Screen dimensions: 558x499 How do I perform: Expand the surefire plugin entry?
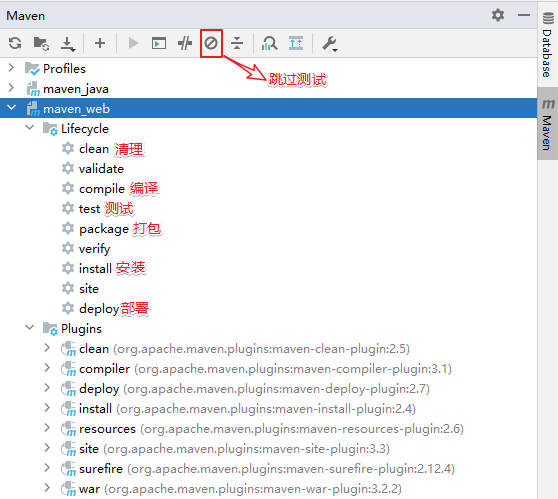(47, 468)
